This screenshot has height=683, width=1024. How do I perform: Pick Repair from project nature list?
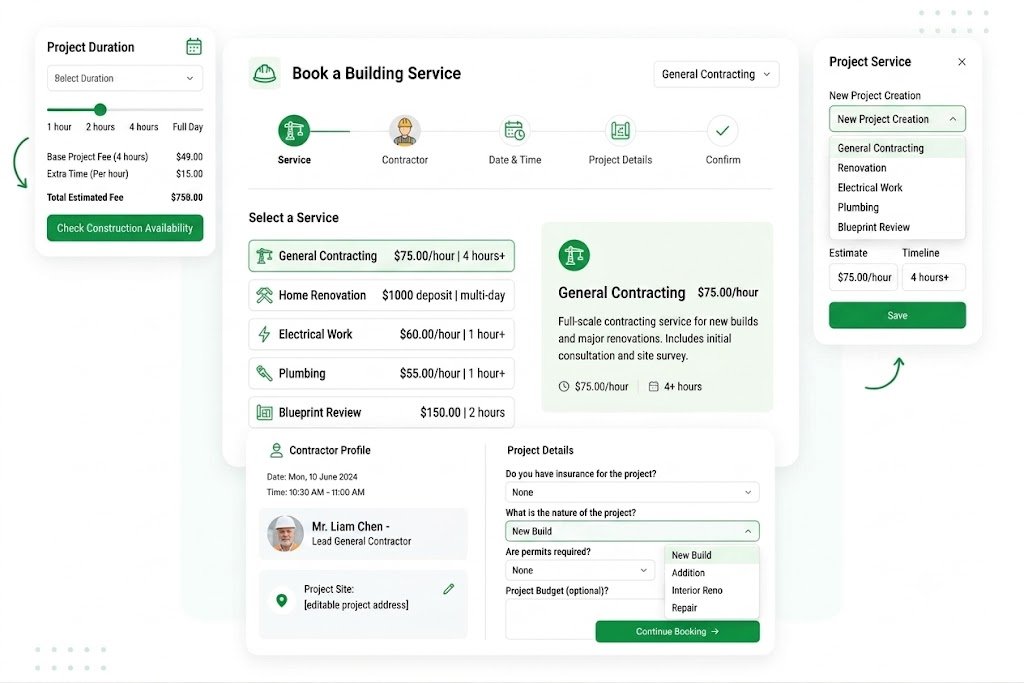(712, 608)
